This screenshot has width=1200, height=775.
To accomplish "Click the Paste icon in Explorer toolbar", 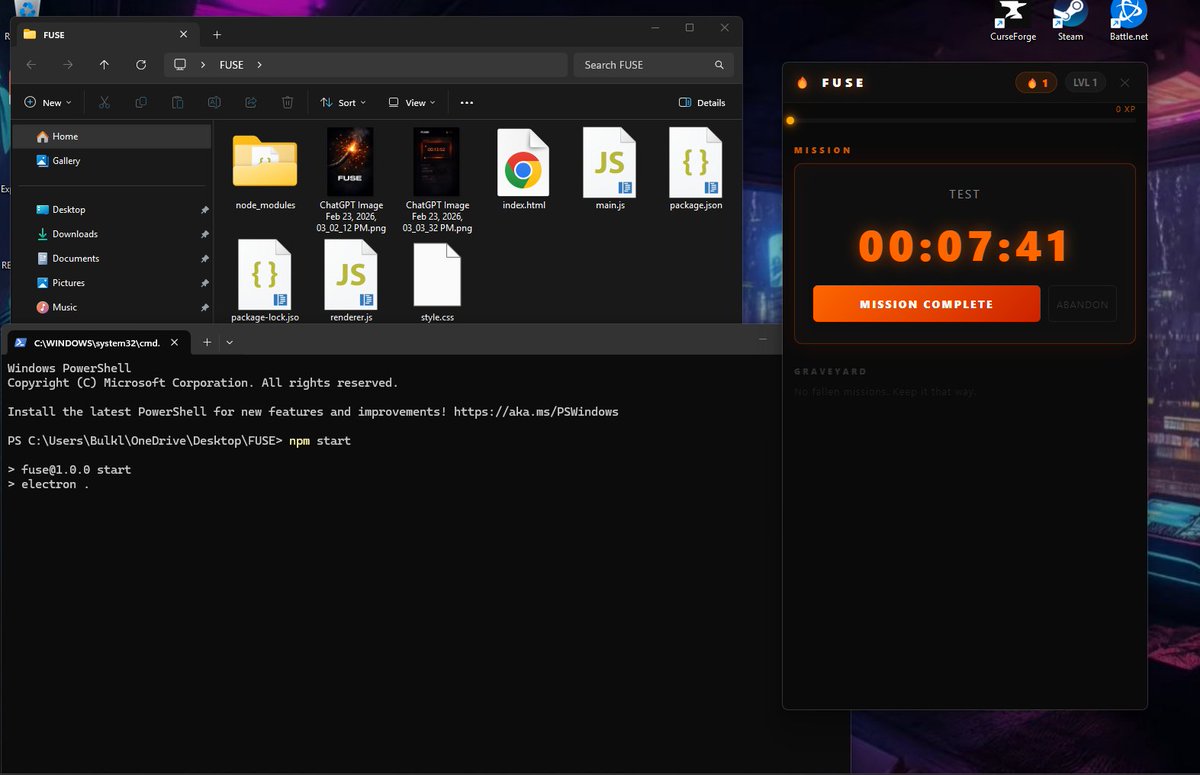I will [x=177, y=102].
